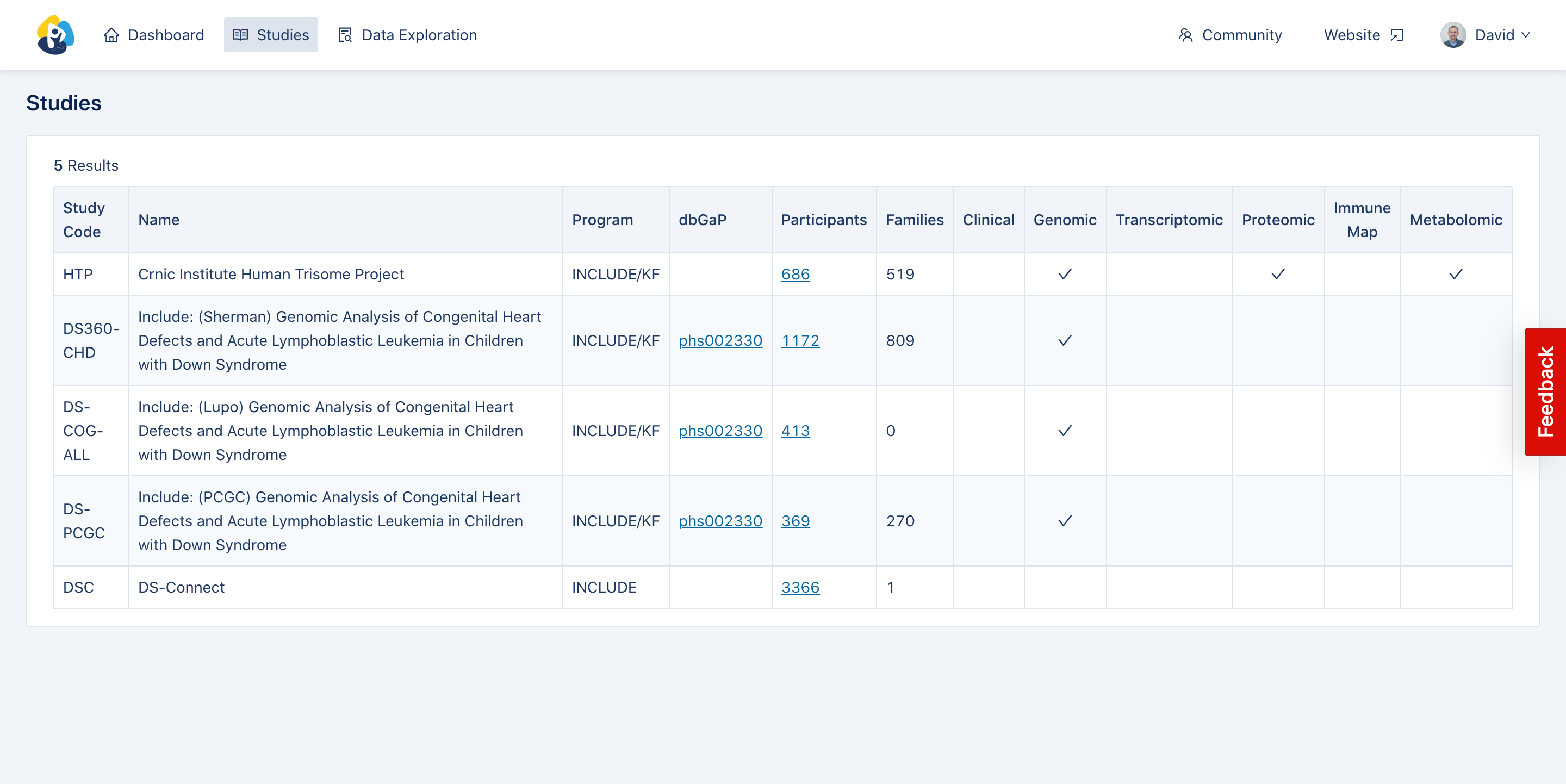Open the Studies navigation tab
1566x784 pixels.
click(271, 35)
